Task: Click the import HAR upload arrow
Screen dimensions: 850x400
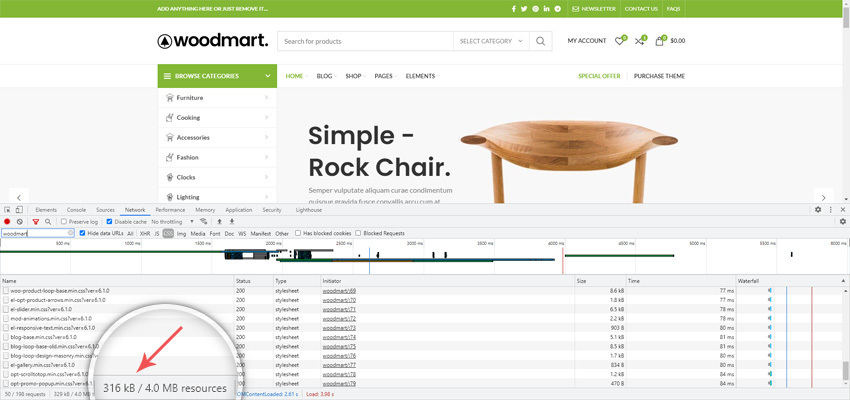Action: [220, 222]
